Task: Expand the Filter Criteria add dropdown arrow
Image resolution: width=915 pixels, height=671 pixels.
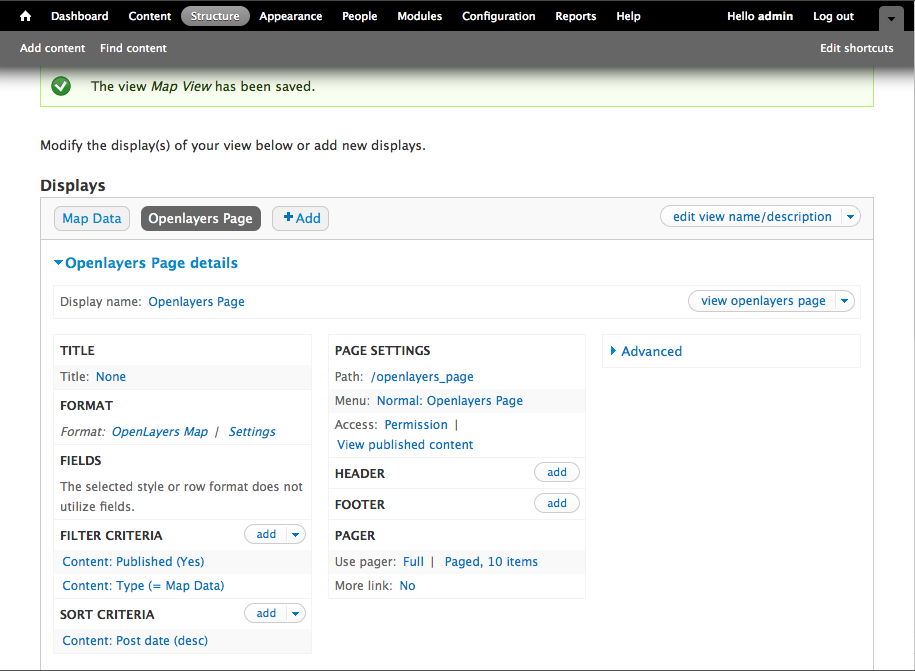Action: pyautogui.click(x=295, y=535)
